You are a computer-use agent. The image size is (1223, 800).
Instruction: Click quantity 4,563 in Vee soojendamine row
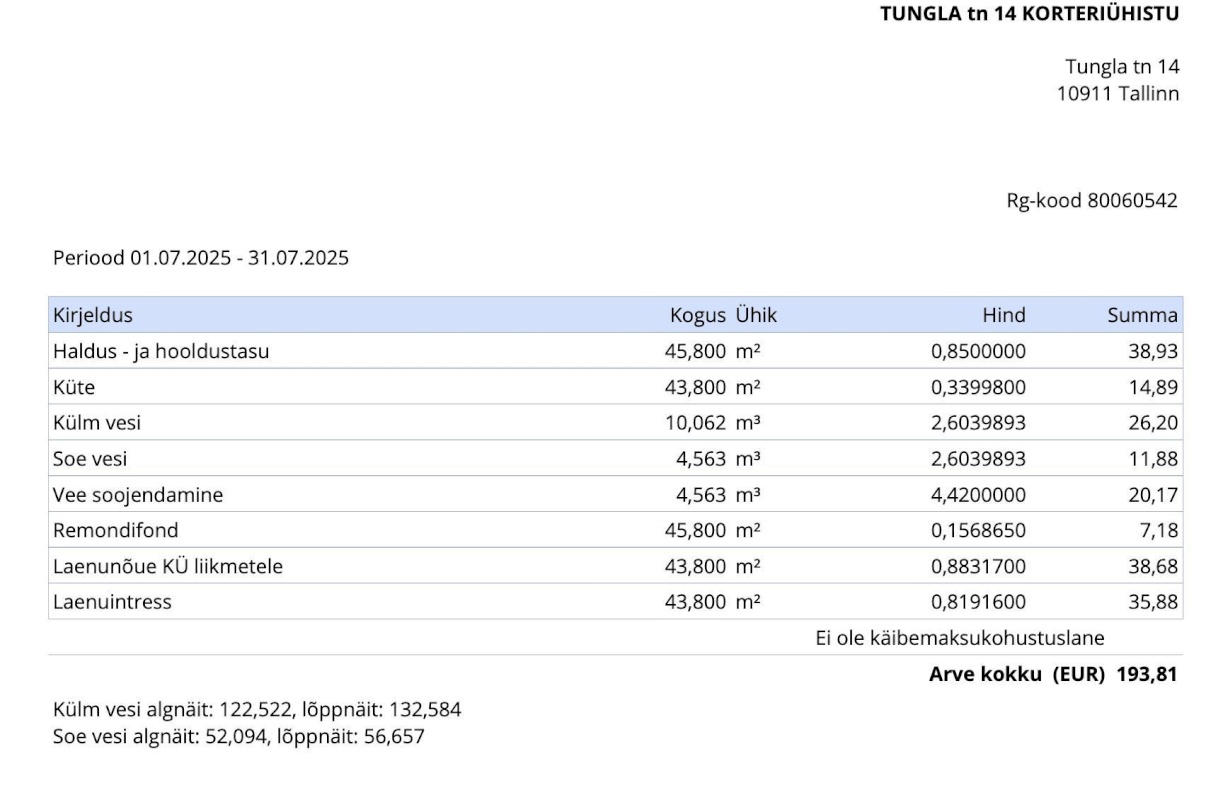pyautogui.click(x=700, y=495)
